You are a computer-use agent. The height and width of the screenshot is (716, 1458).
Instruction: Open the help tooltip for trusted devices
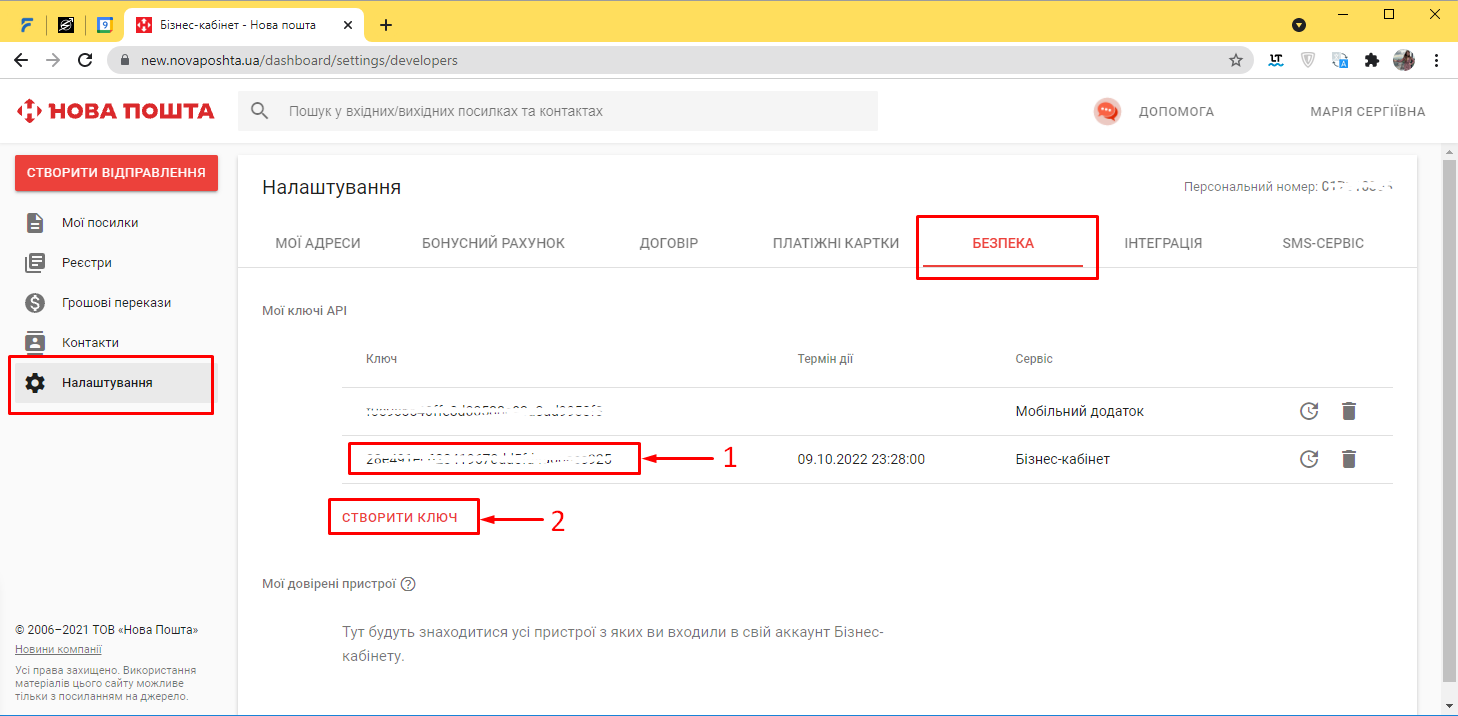click(x=407, y=584)
